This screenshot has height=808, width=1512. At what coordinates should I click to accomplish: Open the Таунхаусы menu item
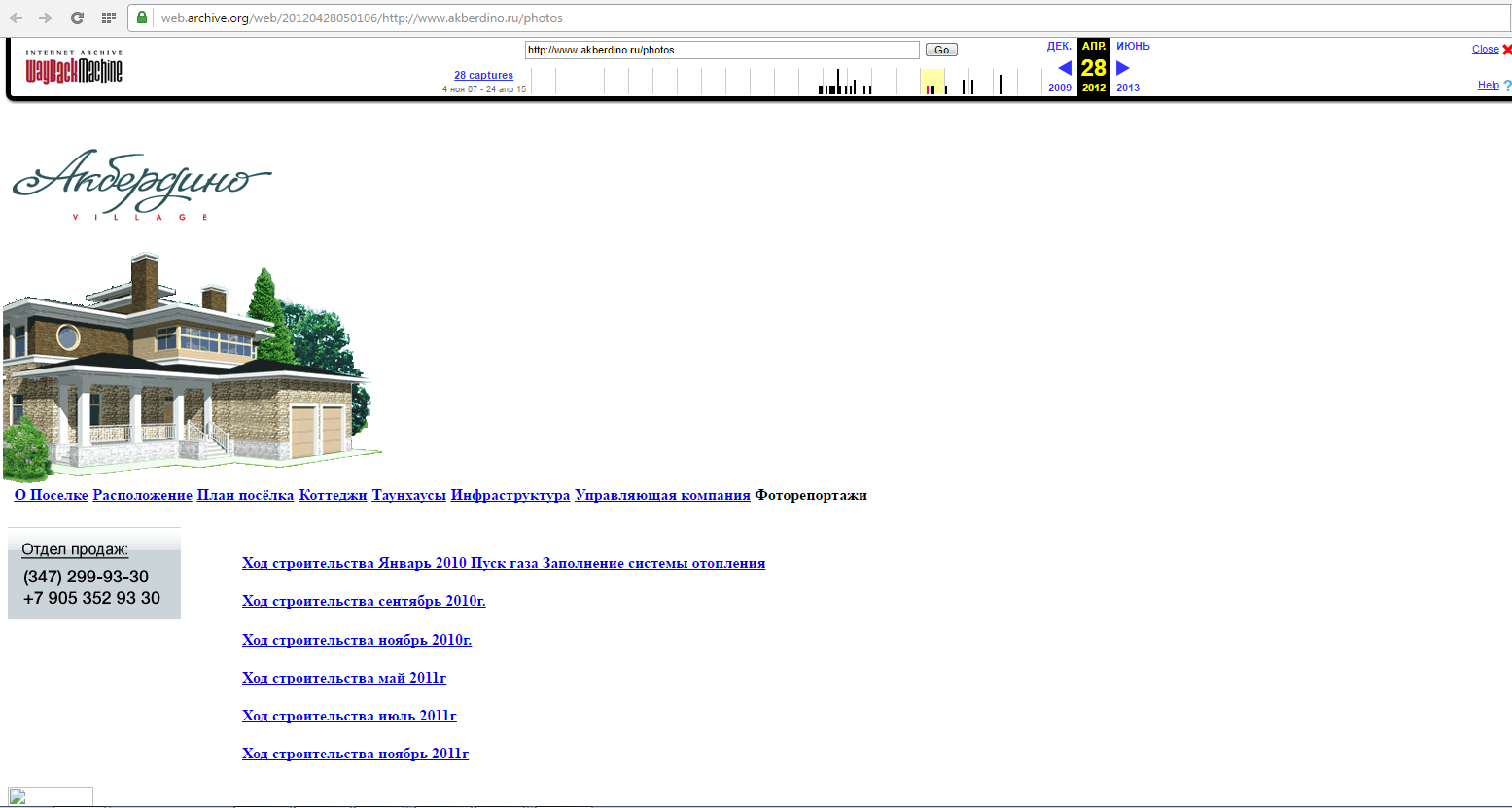point(409,495)
